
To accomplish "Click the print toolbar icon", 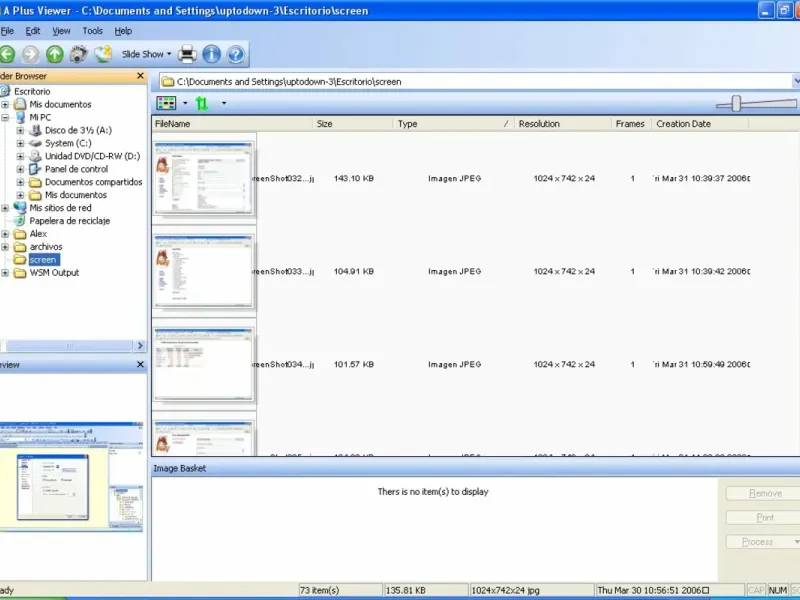I will 188,54.
